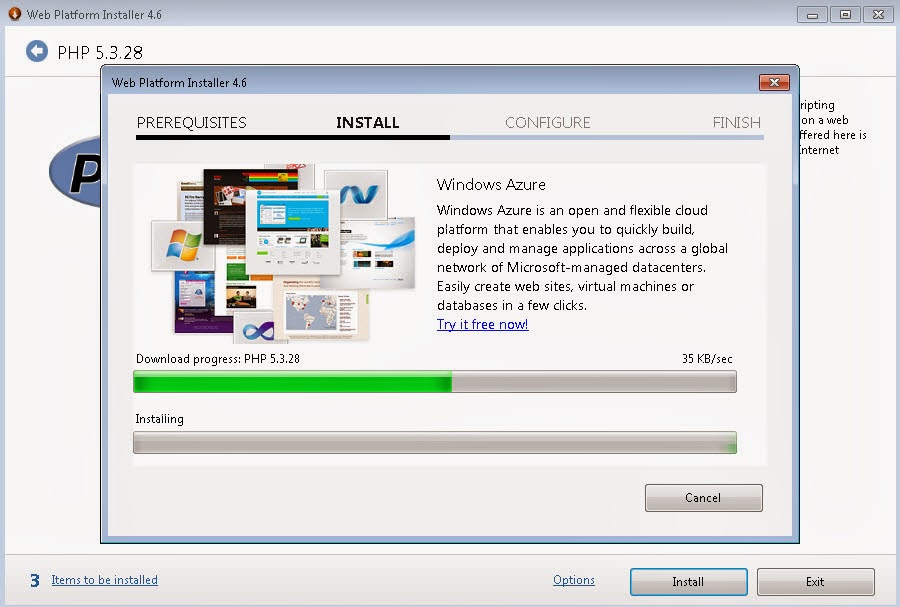Screen dimensions: 900x607
Task: Click the Web Platform Installer icon on main titlebar
Action: click(x=14, y=14)
